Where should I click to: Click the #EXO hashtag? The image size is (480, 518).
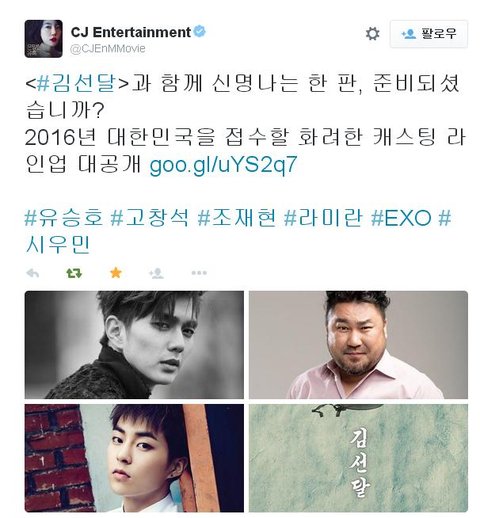401,218
